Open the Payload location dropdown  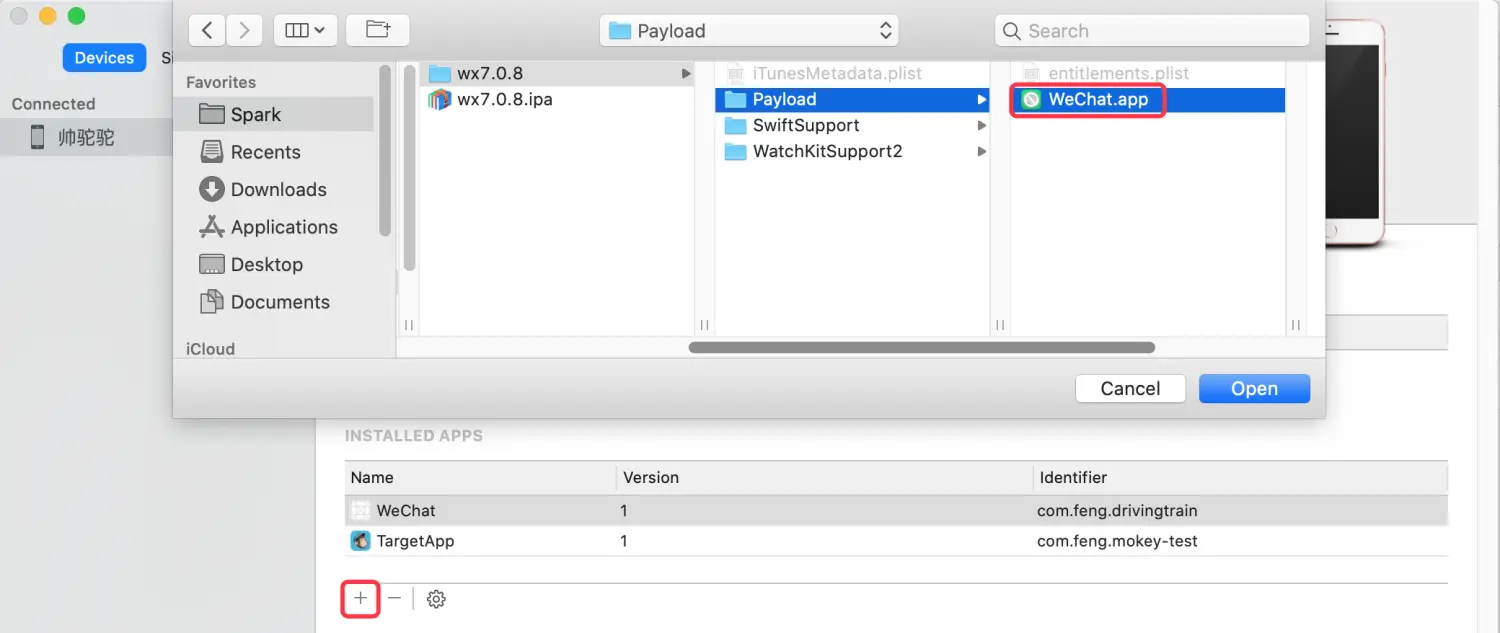(x=749, y=31)
